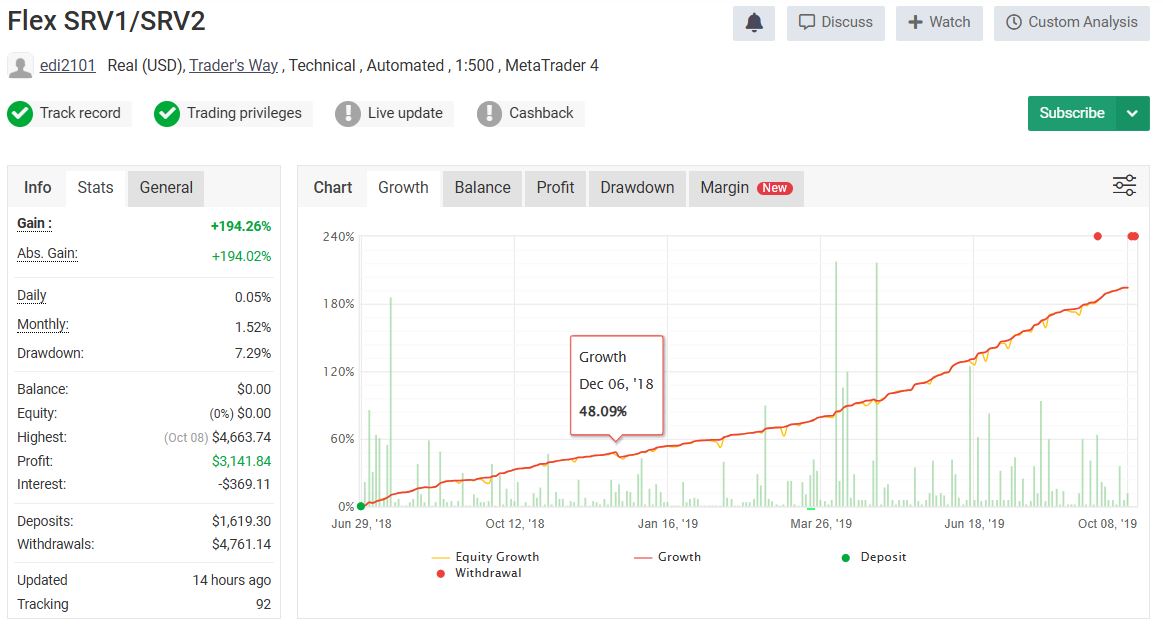
Task: Expand the Gain details row
Action: click(35, 224)
